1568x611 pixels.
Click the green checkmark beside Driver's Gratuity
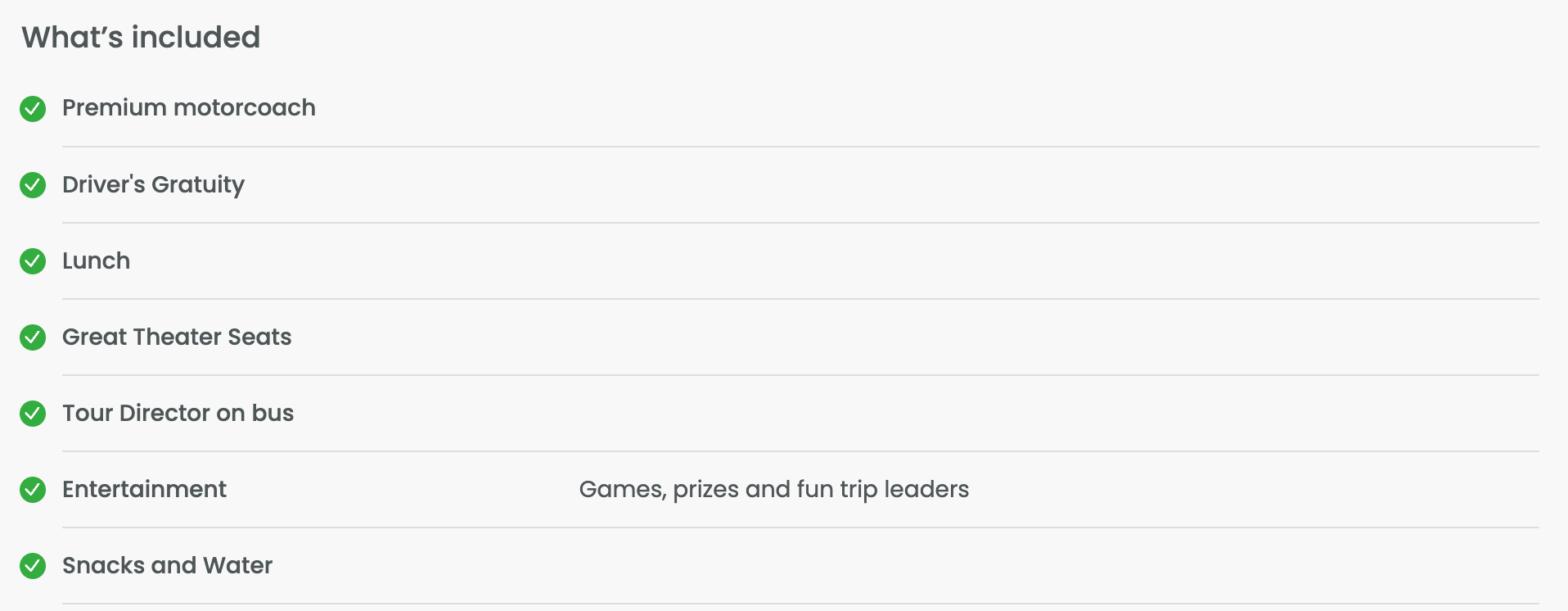[33, 185]
